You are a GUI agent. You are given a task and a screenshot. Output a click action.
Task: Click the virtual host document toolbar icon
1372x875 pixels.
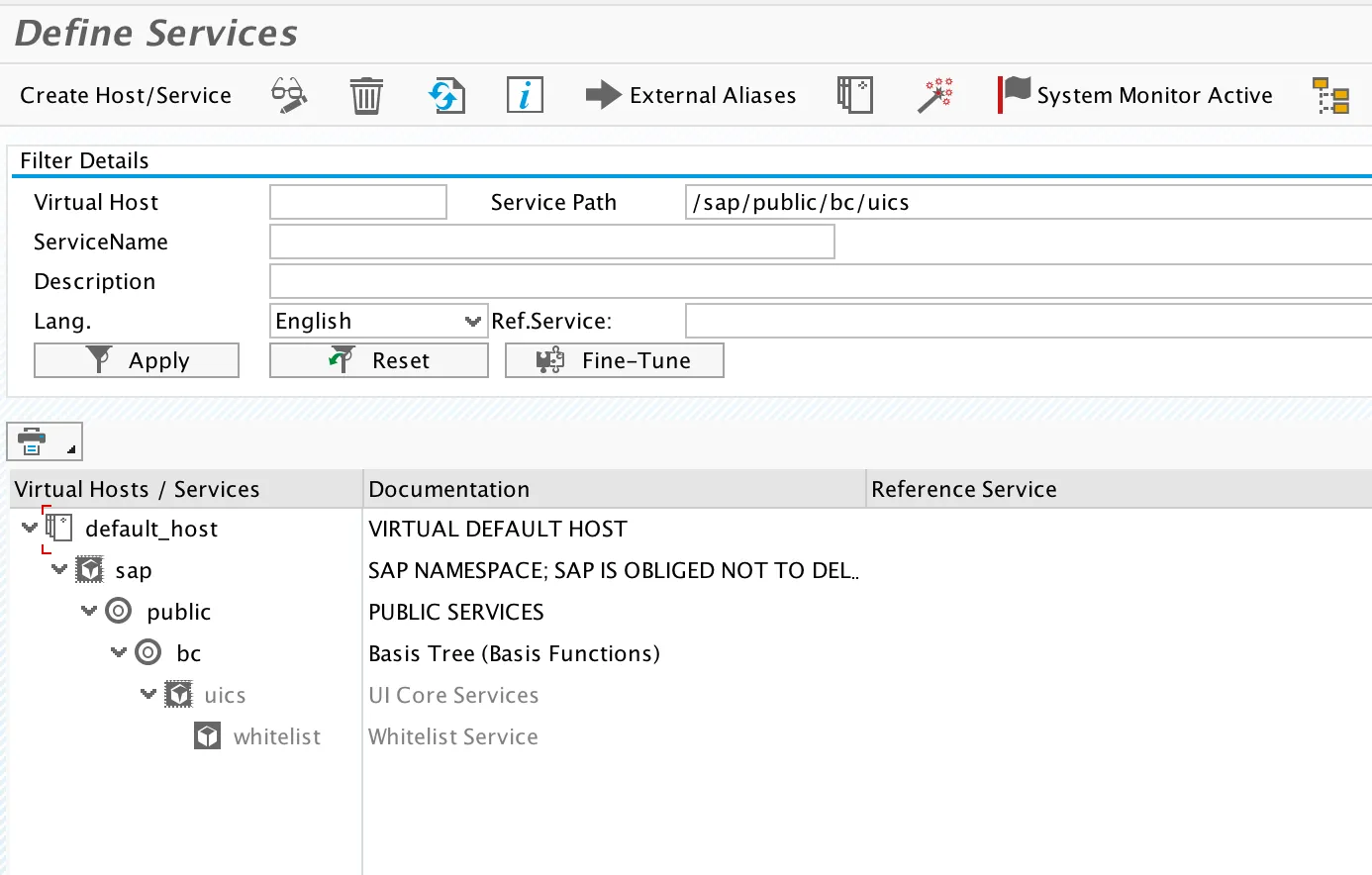coord(854,96)
